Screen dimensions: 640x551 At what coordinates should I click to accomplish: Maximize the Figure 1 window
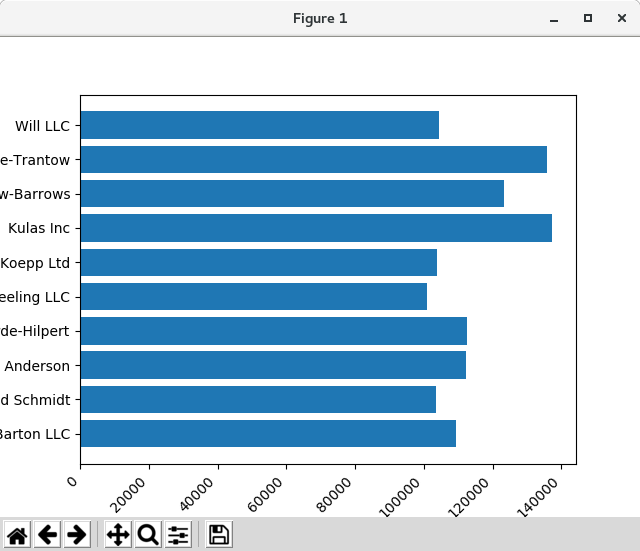(587, 18)
